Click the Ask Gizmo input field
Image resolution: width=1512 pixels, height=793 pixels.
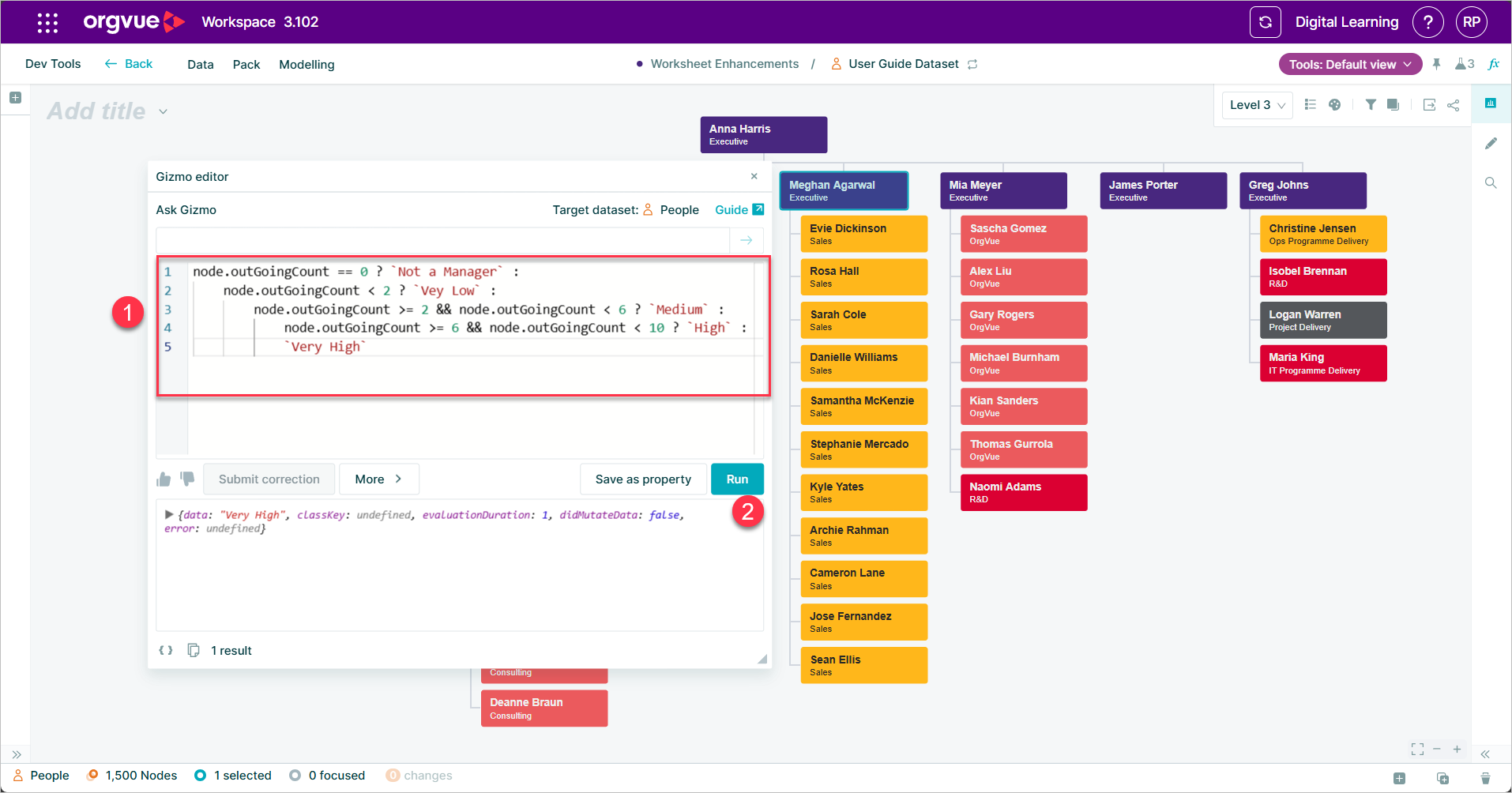coord(442,240)
